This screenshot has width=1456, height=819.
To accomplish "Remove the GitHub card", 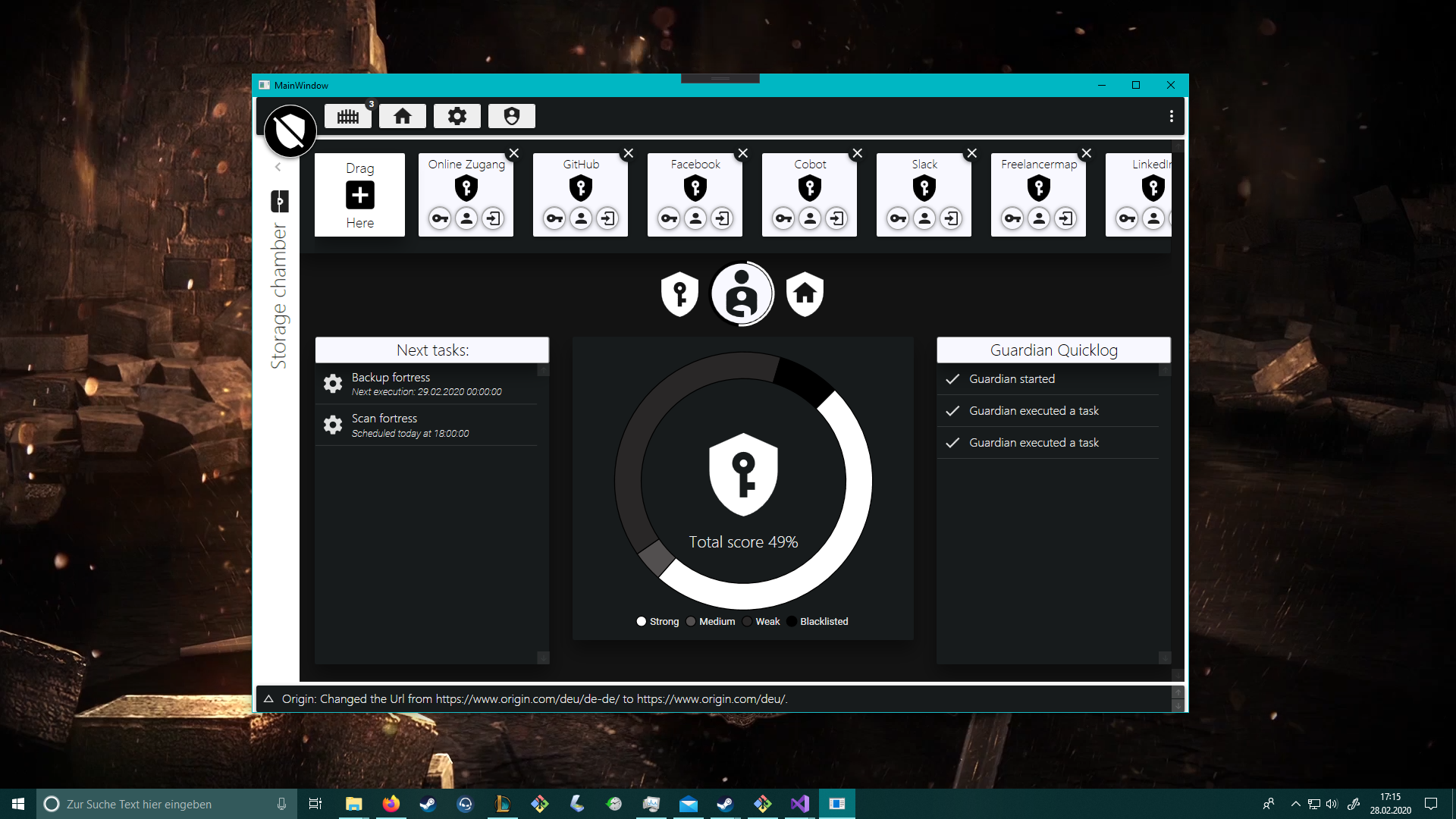I will point(629,153).
